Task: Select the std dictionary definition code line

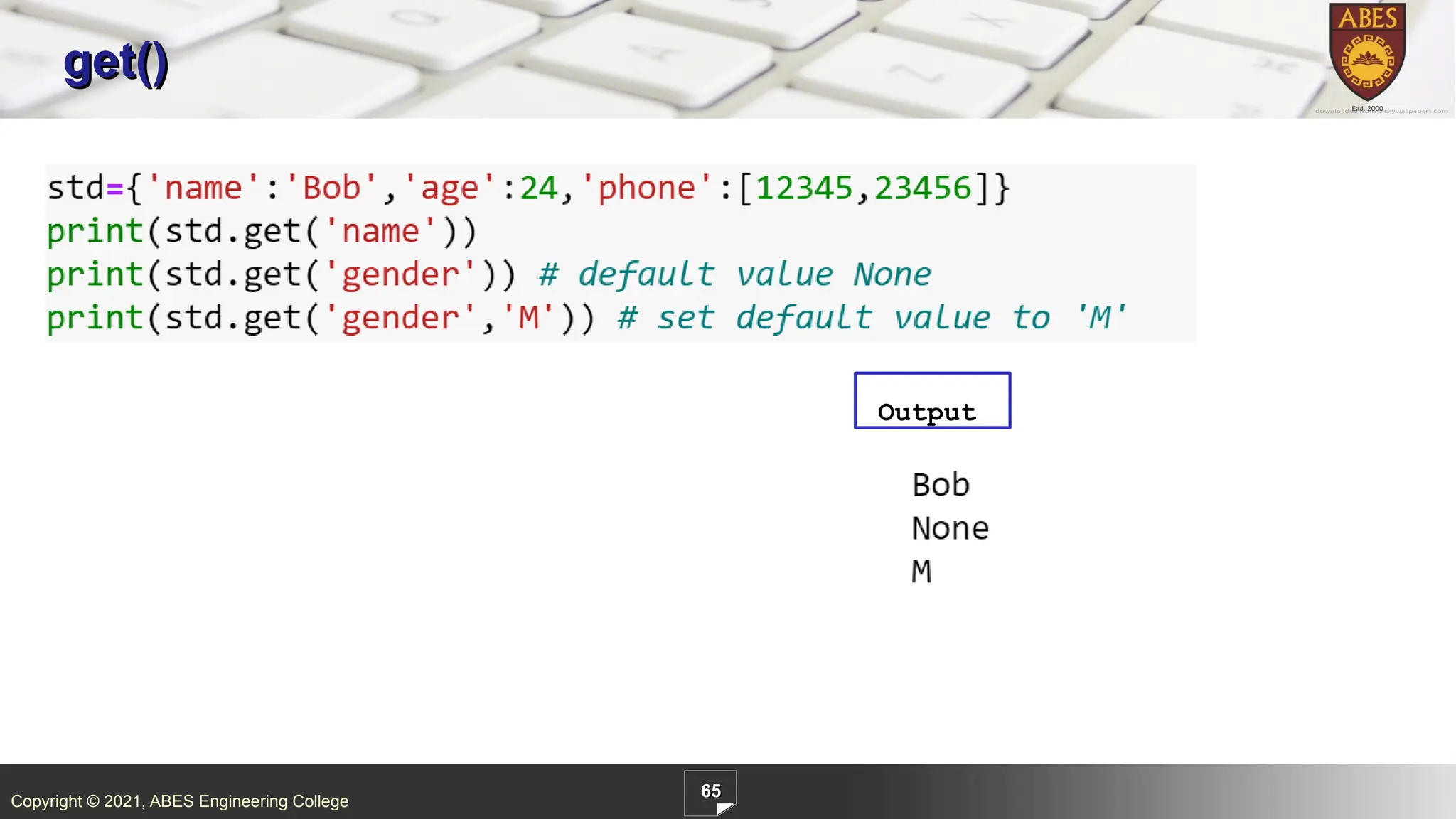Action: click(528, 188)
